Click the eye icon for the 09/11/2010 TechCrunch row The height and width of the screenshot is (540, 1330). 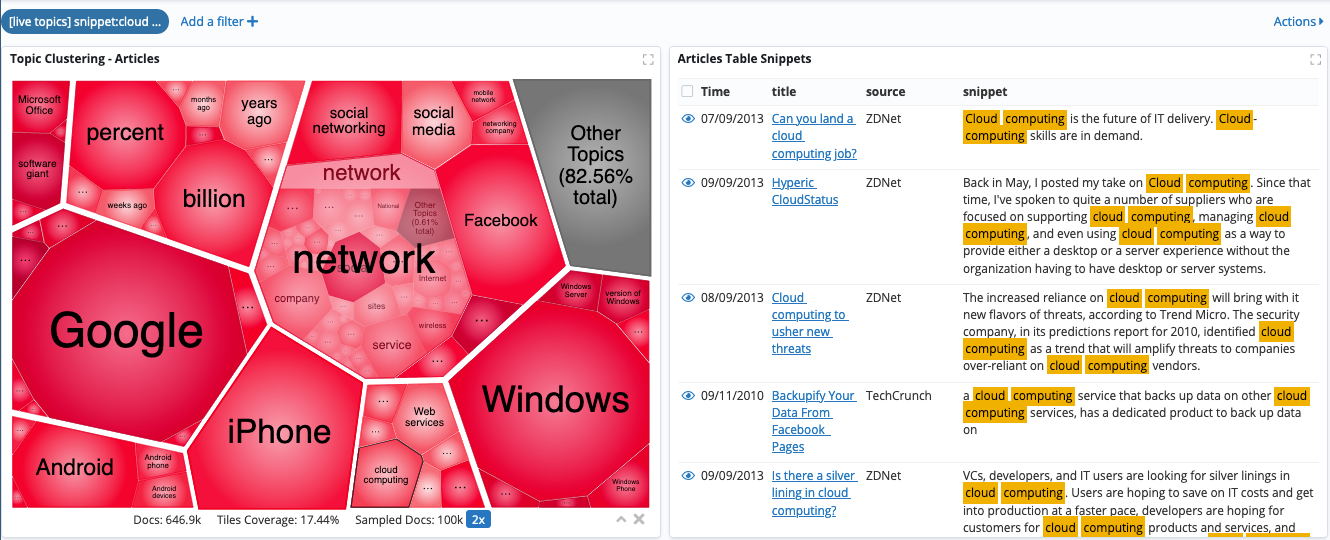coord(688,396)
